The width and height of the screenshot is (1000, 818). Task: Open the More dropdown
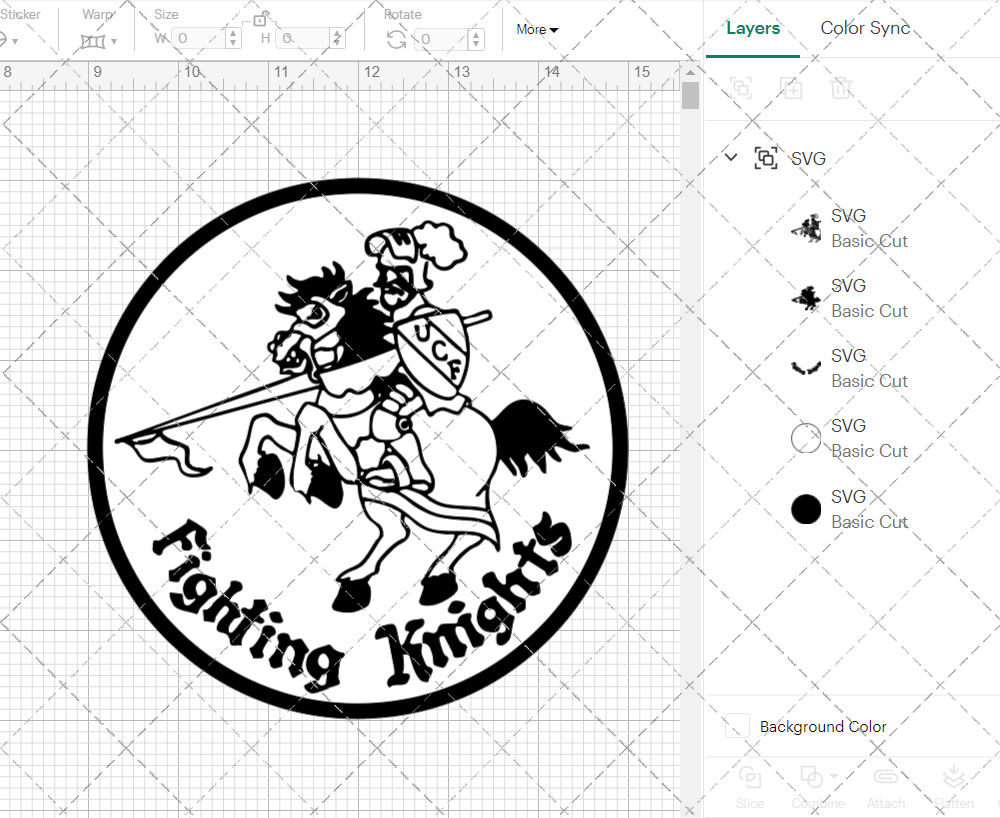click(x=536, y=30)
